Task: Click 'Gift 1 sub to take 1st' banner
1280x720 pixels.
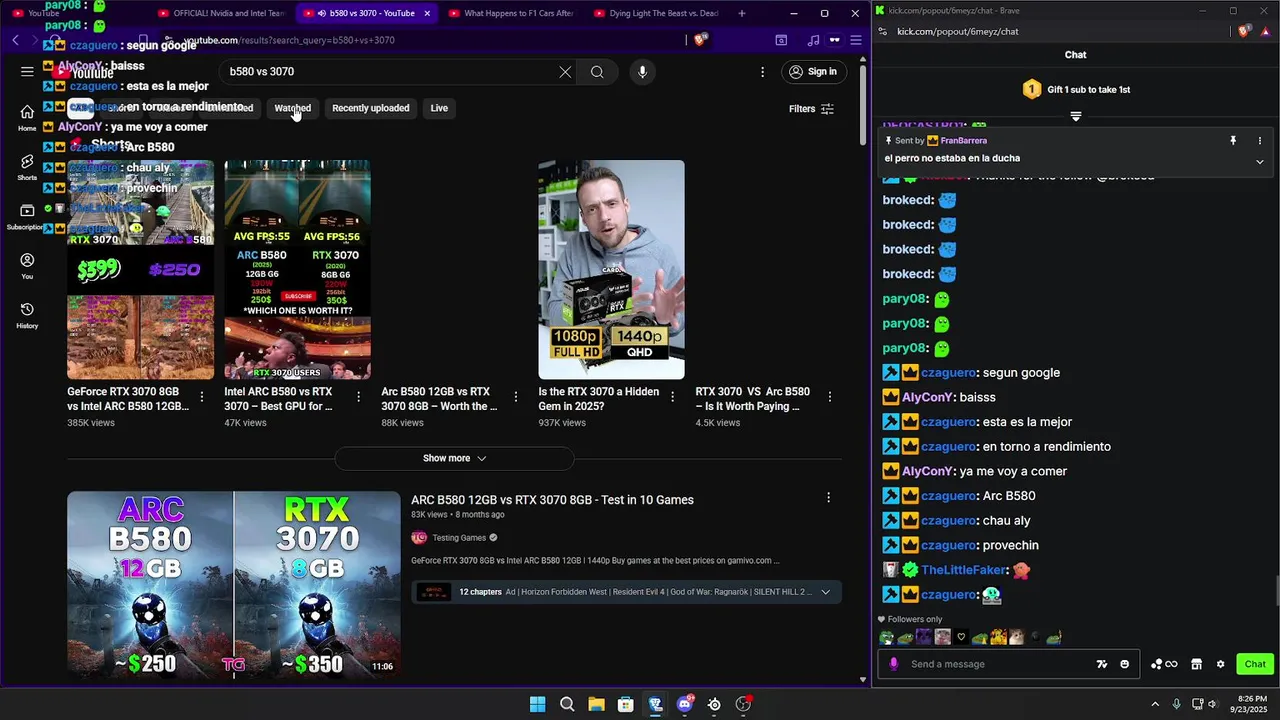Action: coord(1076,89)
